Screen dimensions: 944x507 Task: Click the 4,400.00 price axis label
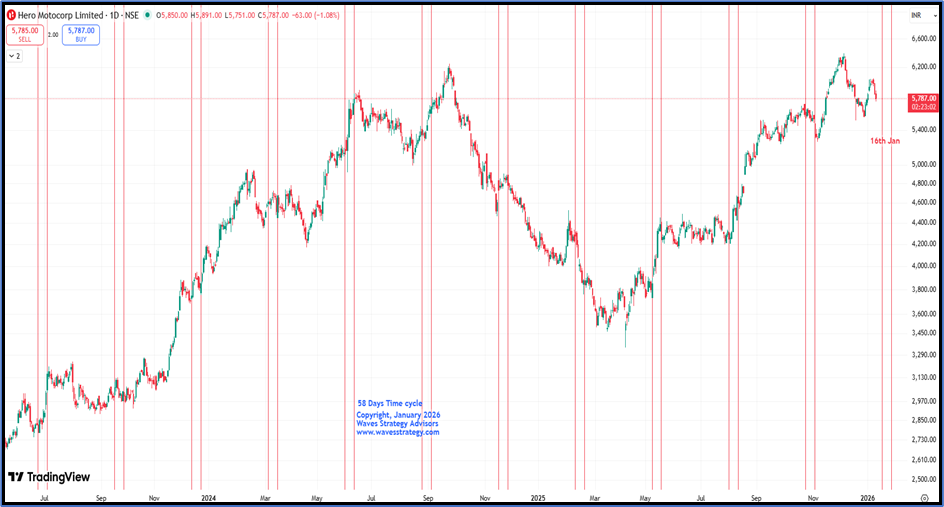(924, 223)
